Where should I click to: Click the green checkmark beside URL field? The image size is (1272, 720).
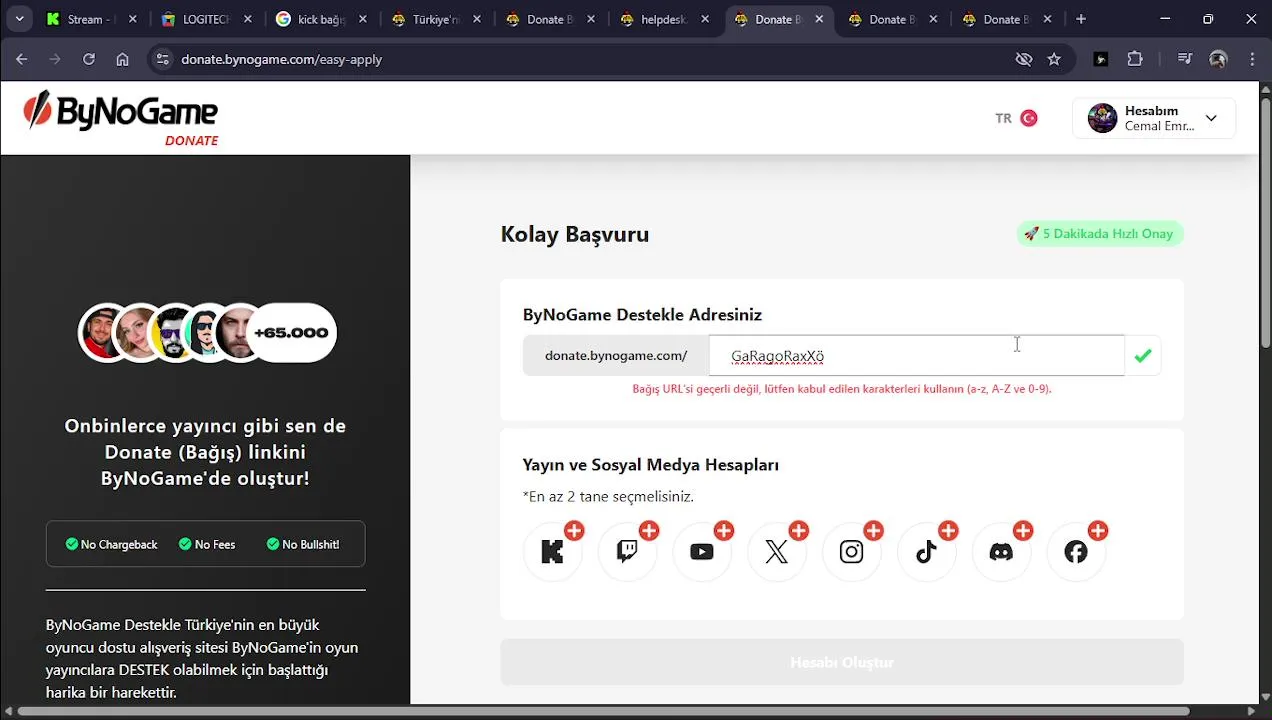pyautogui.click(x=1143, y=355)
